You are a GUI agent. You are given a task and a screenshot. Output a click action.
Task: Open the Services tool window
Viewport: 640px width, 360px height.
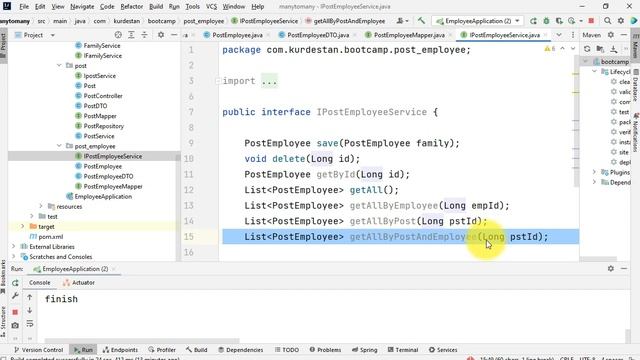click(443, 350)
